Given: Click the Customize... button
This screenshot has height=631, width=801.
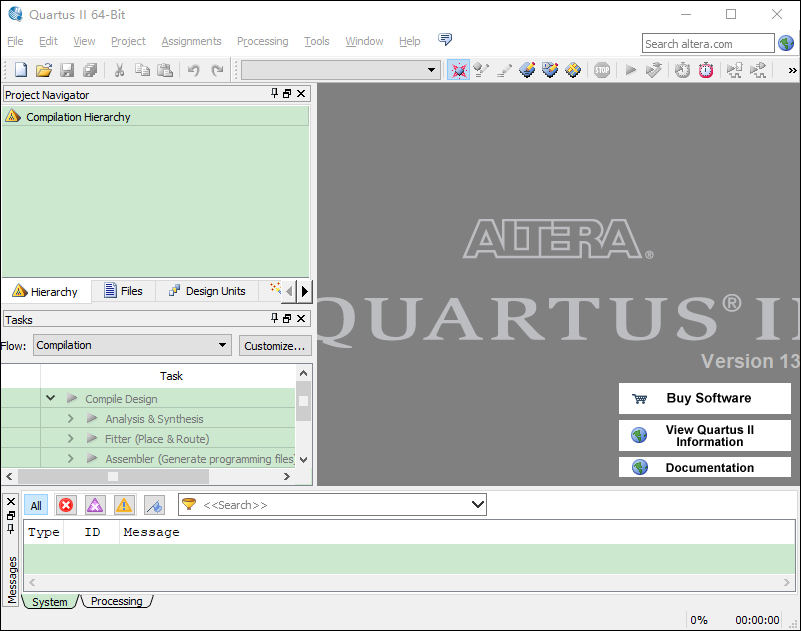Looking at the screenshot, I should point(274,346).
